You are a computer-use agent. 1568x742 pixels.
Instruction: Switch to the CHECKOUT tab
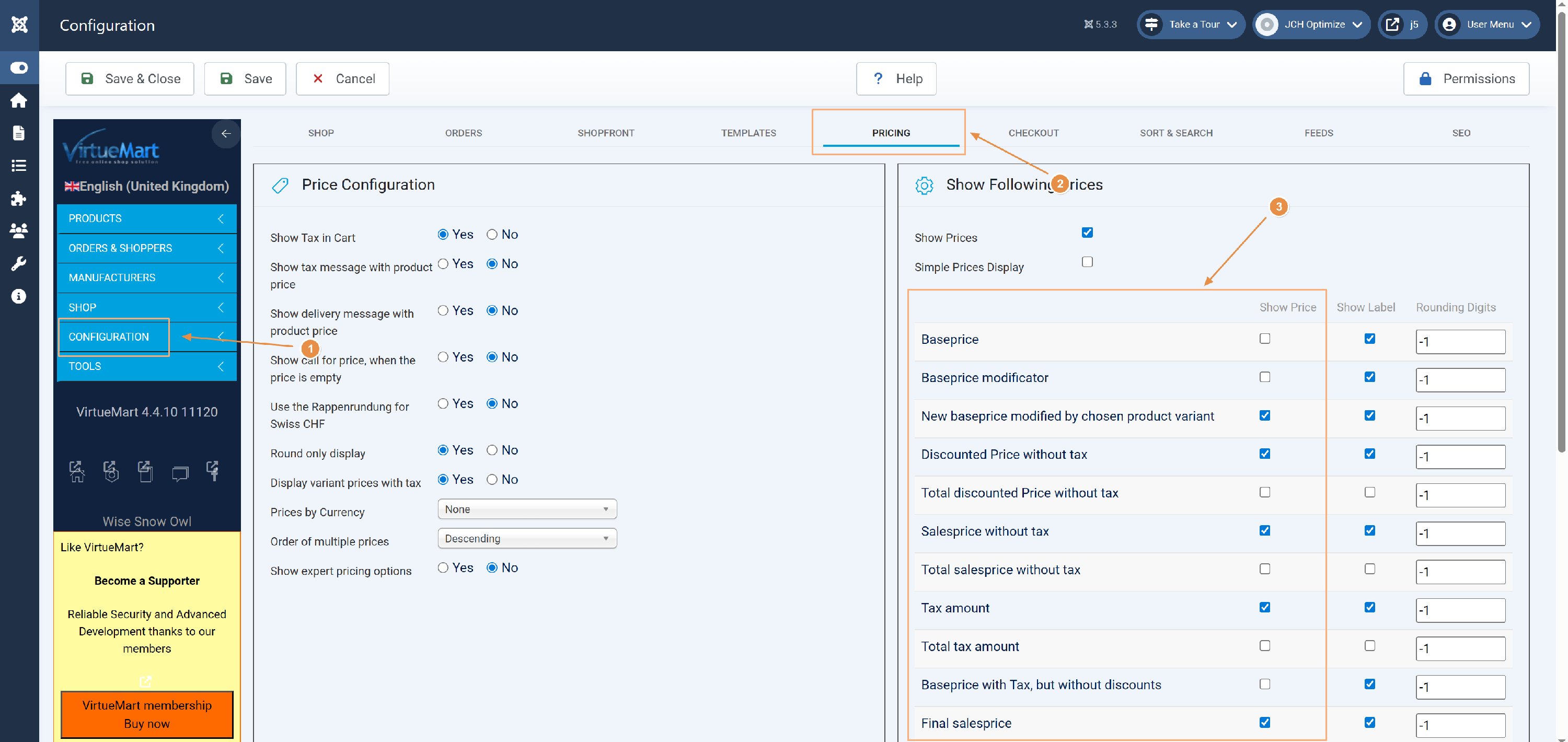tap(1033, 133)
